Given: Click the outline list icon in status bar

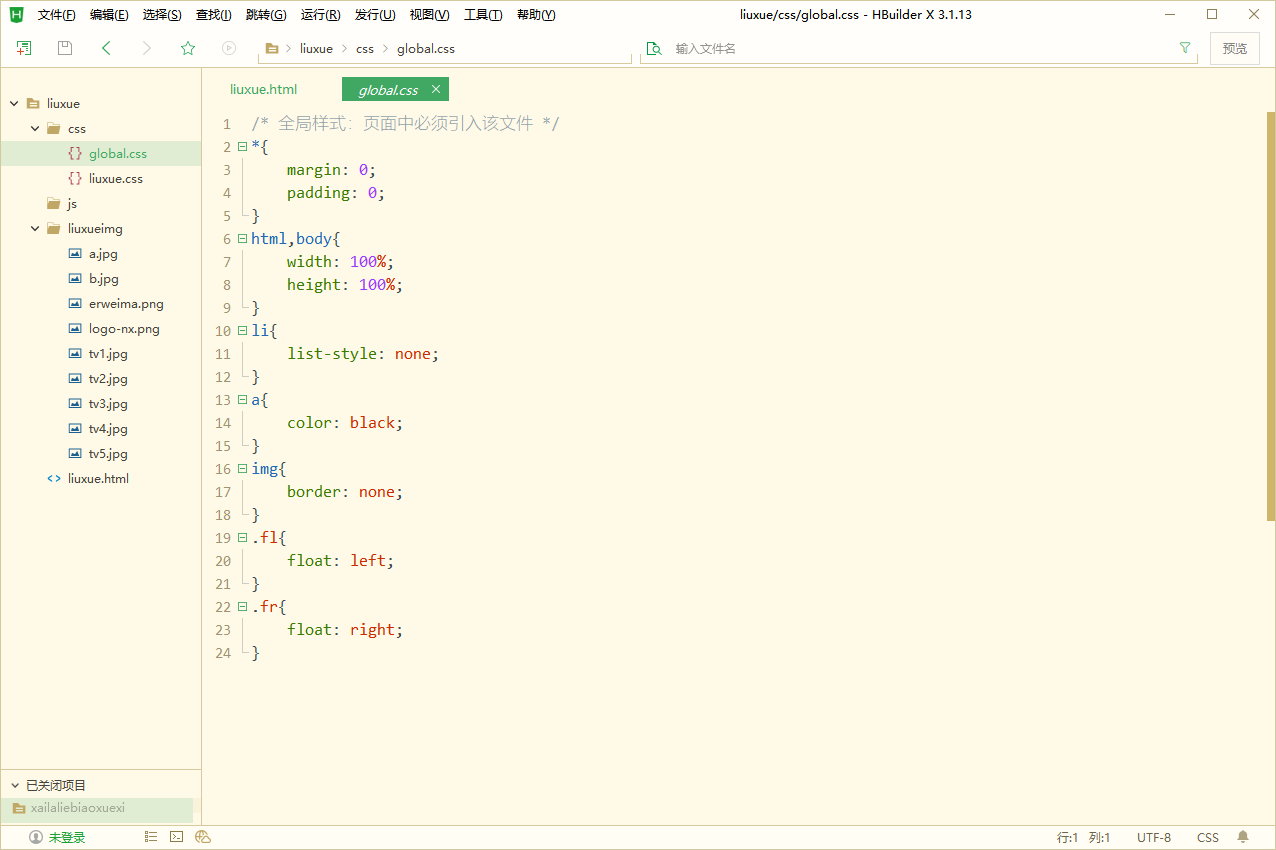Looking at the screenshot, I should tap(151, 837).
